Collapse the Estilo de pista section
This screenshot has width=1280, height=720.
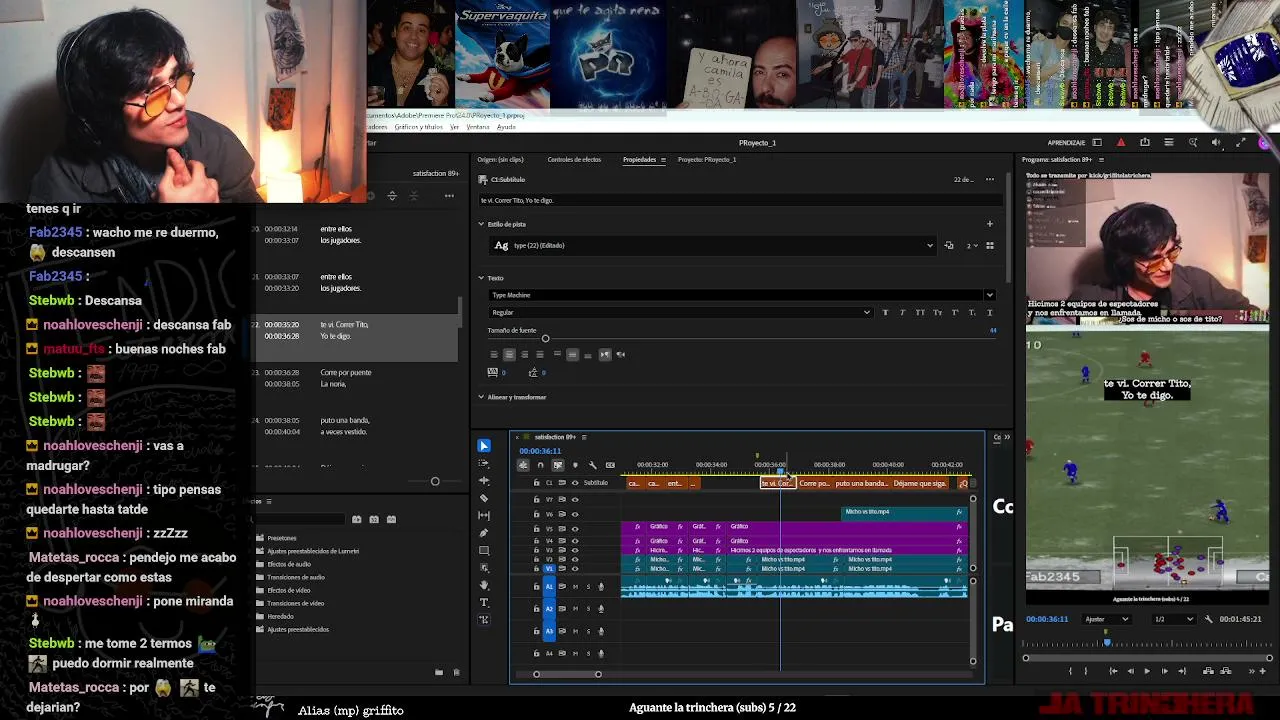[x=481, y=224]
